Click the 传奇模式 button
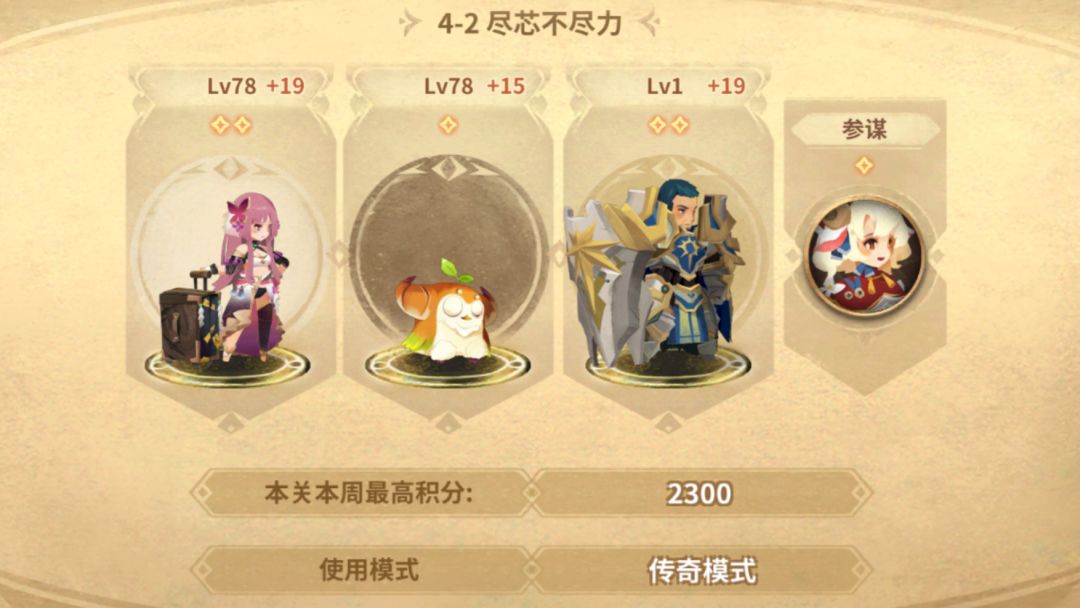1080x608 pixels. (702, 571)
